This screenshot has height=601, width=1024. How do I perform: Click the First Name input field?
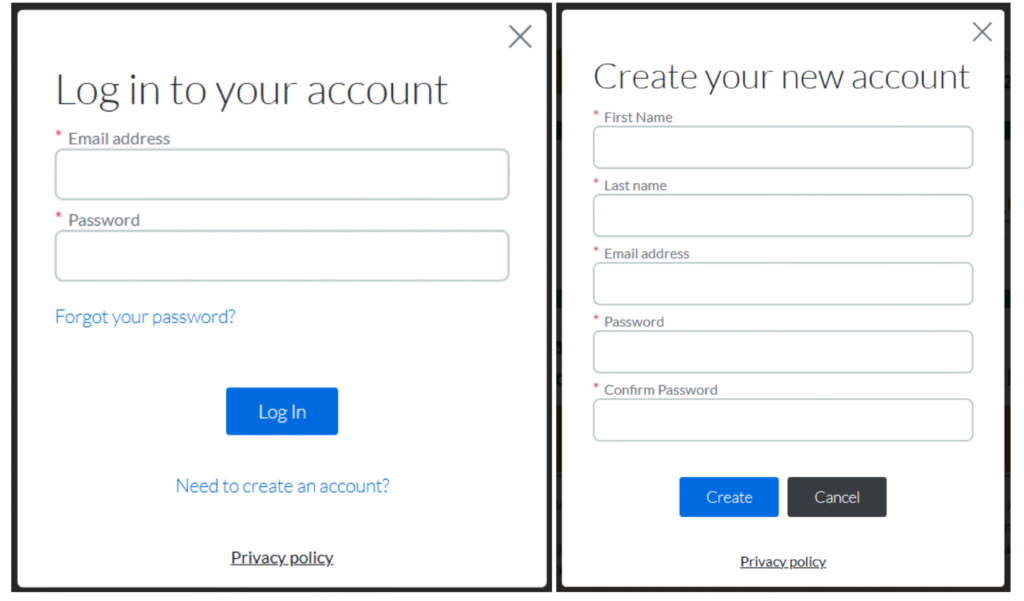click(782, 148)
